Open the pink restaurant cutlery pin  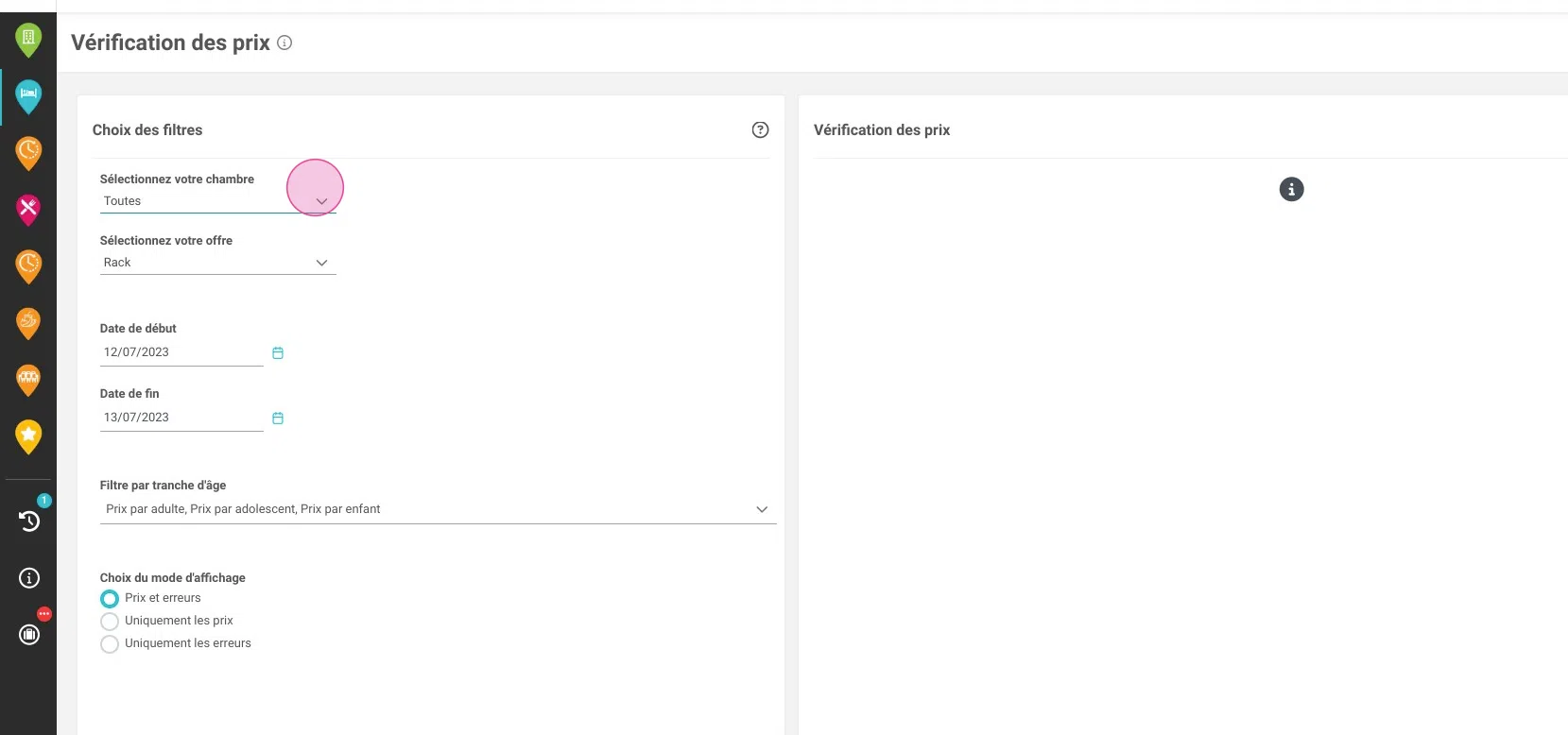point(28,210)
